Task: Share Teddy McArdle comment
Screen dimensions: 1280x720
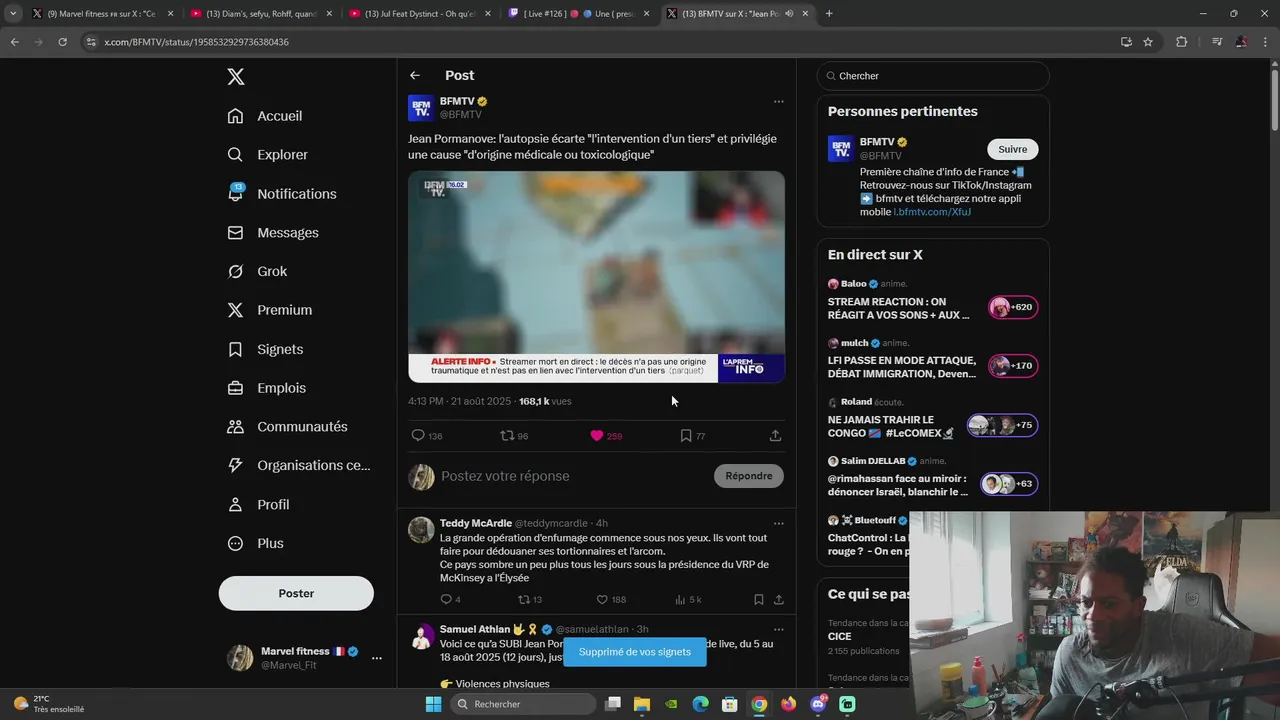Action: coord(778,600)
